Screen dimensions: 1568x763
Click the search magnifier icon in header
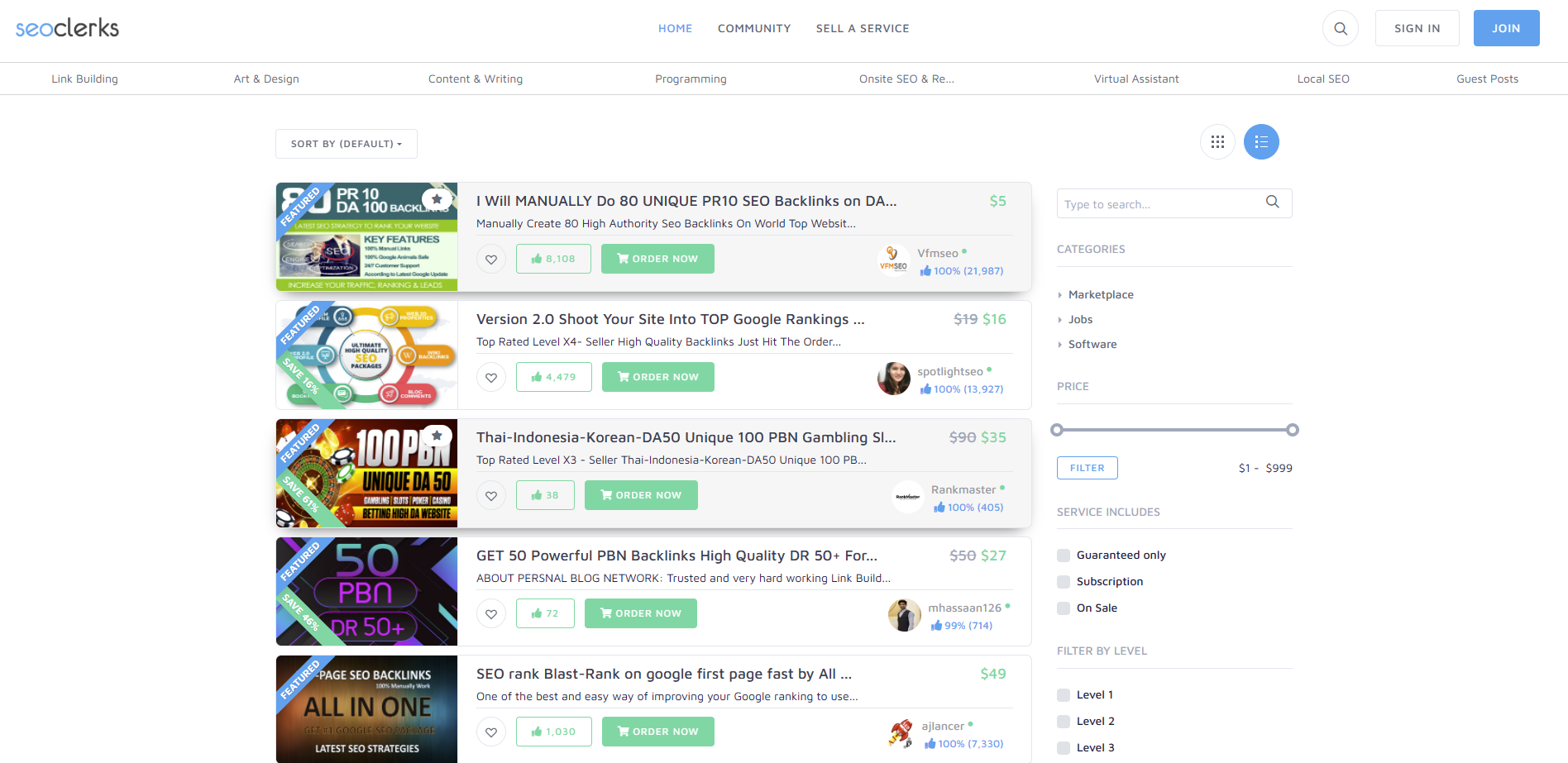[x=1341, y=28]
